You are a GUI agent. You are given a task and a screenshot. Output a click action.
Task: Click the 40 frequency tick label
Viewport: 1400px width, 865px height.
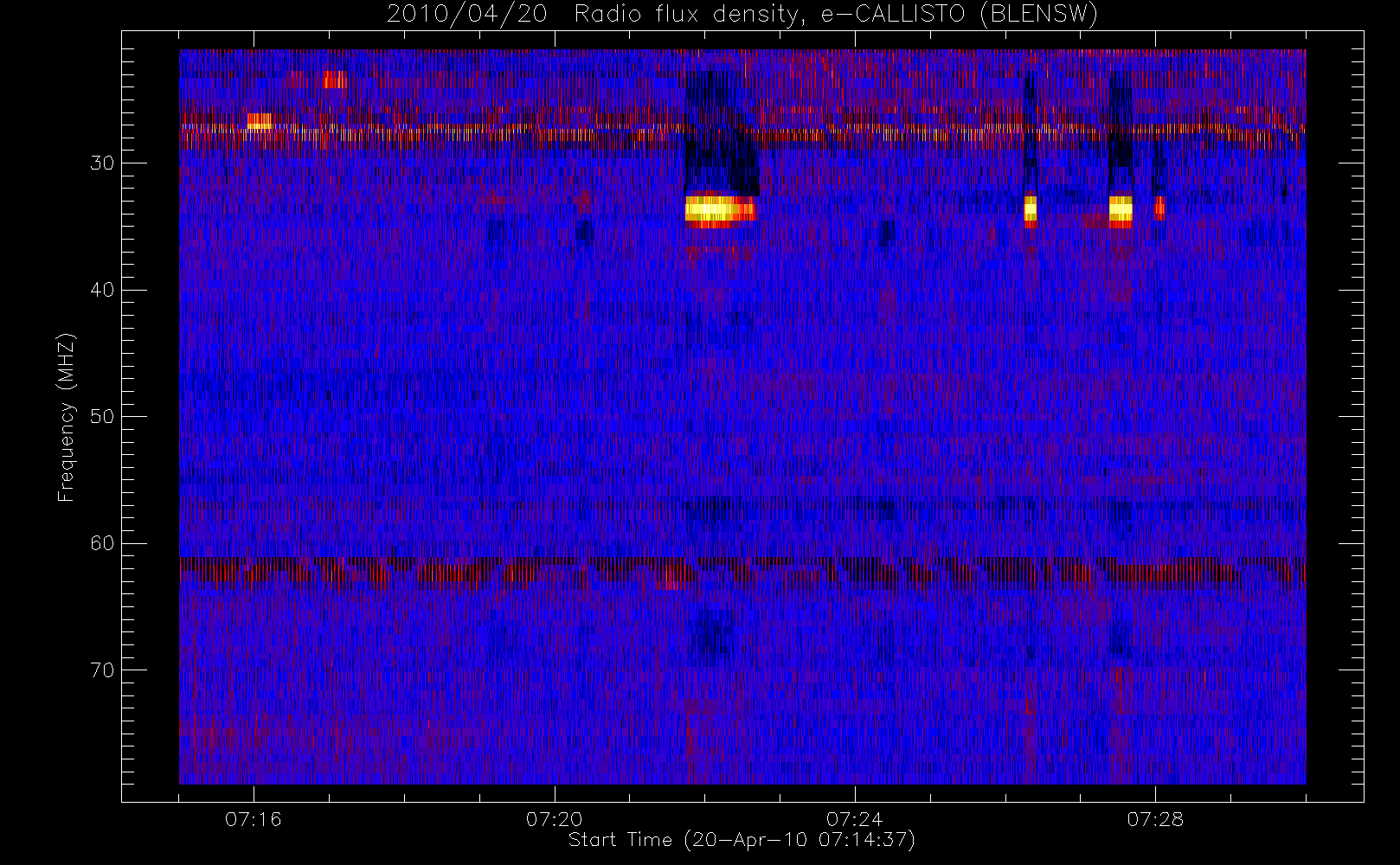tap(102, 290)
